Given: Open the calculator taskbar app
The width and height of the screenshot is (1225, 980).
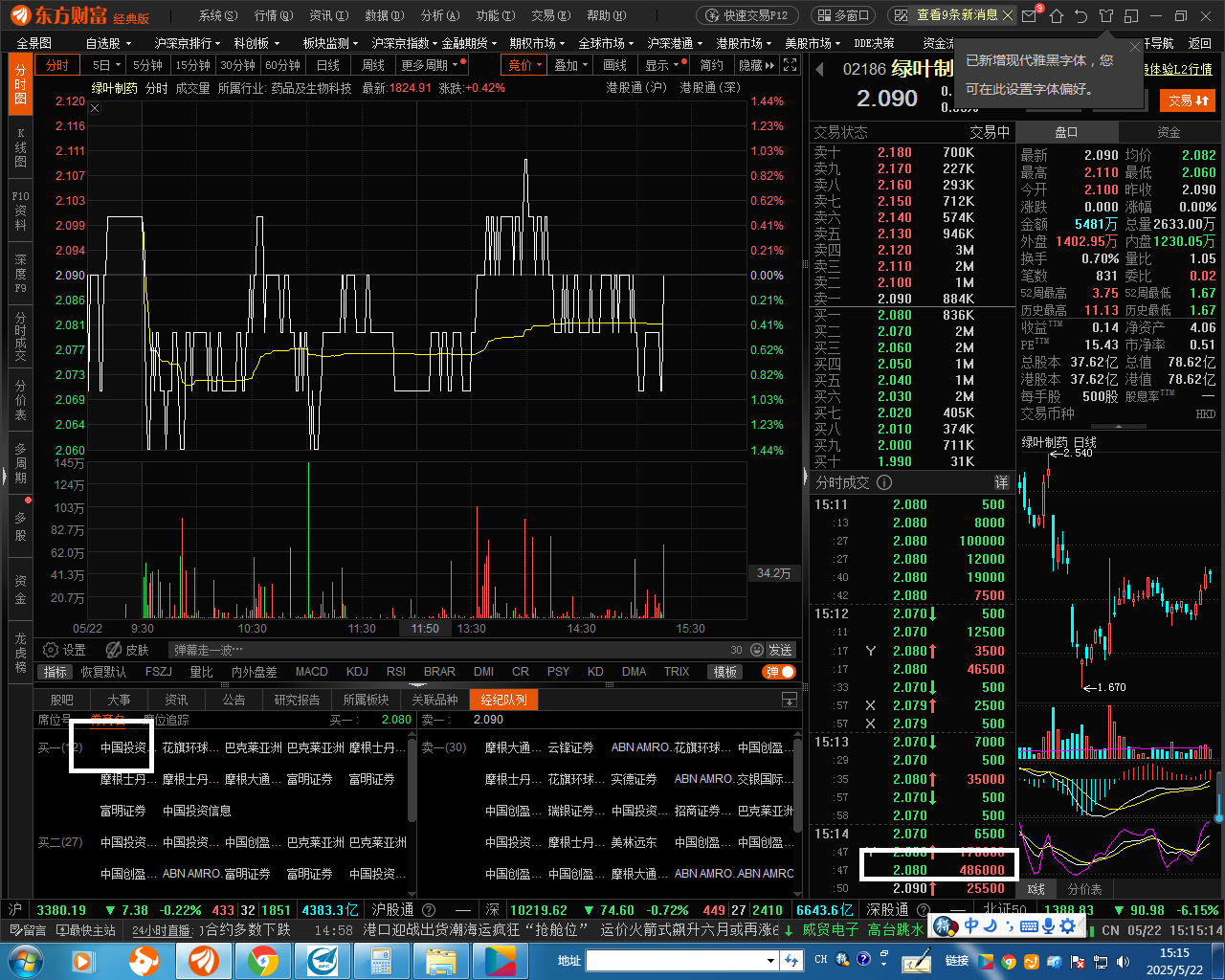Looking at the screenshot, I should [x=381, y=960].
